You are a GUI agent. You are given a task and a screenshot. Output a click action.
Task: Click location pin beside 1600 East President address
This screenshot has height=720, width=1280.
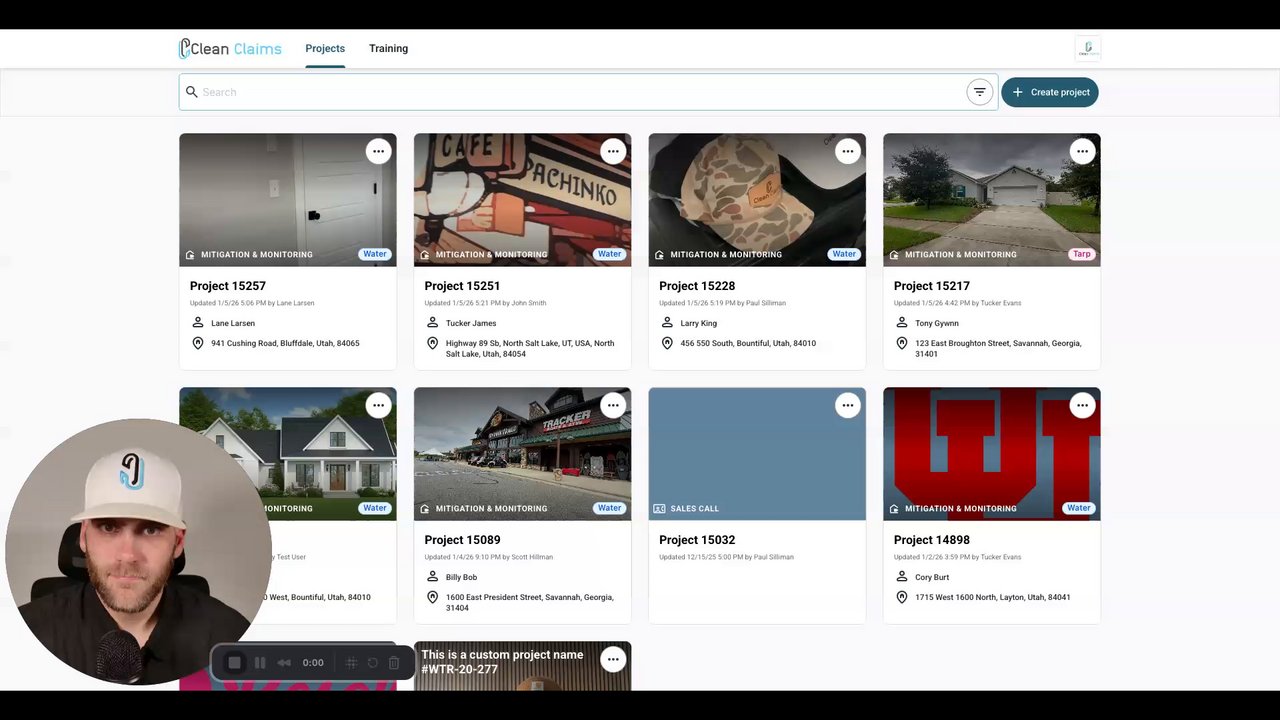pyautogui.click(x=433, y=597)
